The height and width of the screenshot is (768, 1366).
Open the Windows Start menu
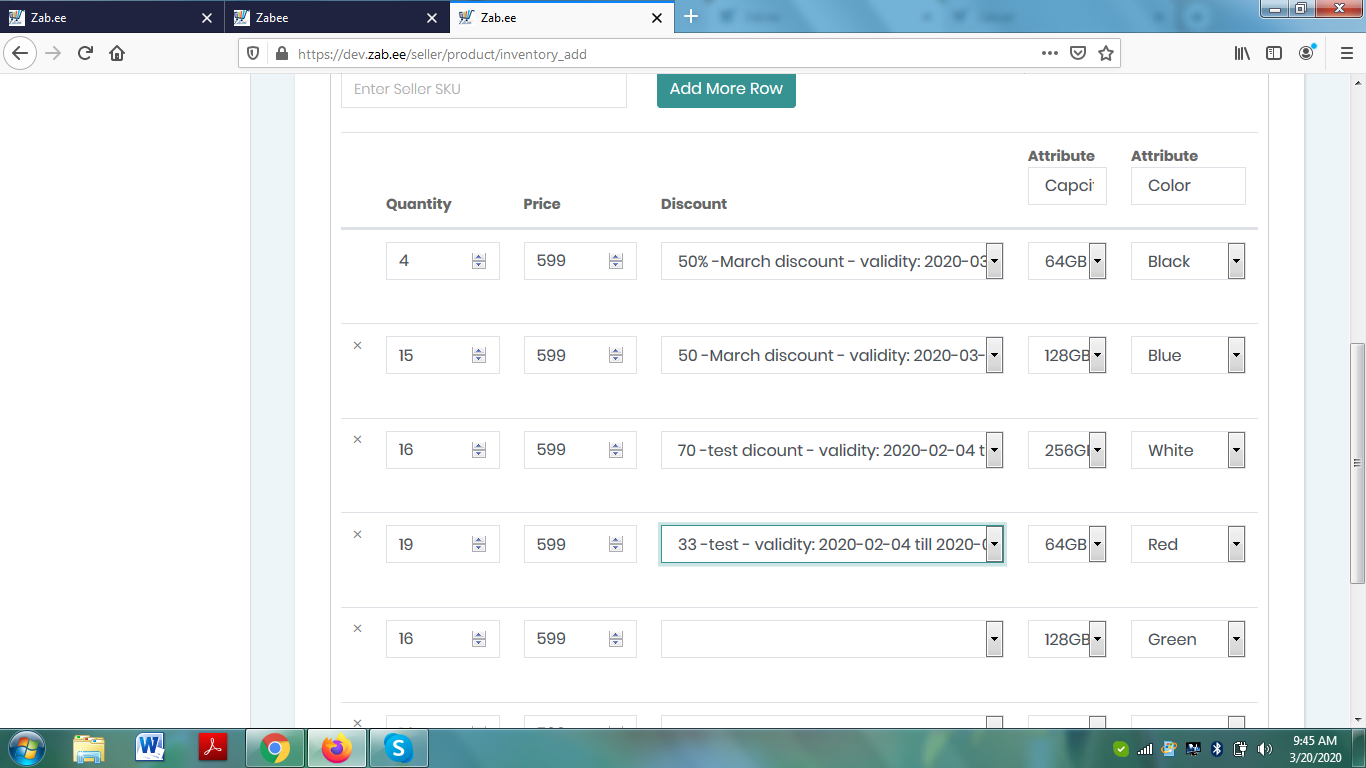tap(26, 748)
